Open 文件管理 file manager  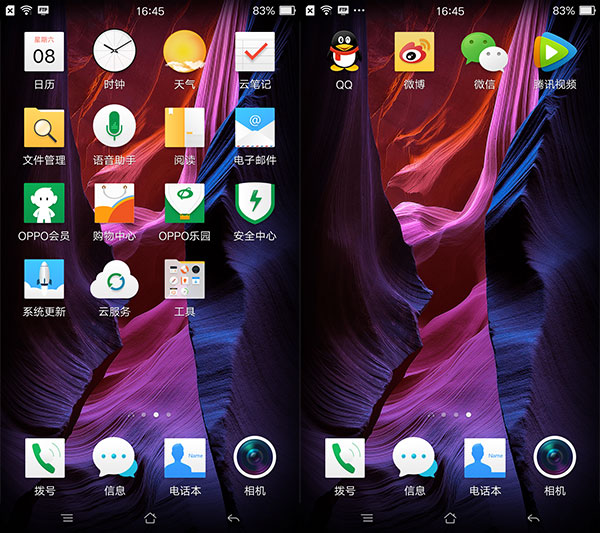pos(44,127)
